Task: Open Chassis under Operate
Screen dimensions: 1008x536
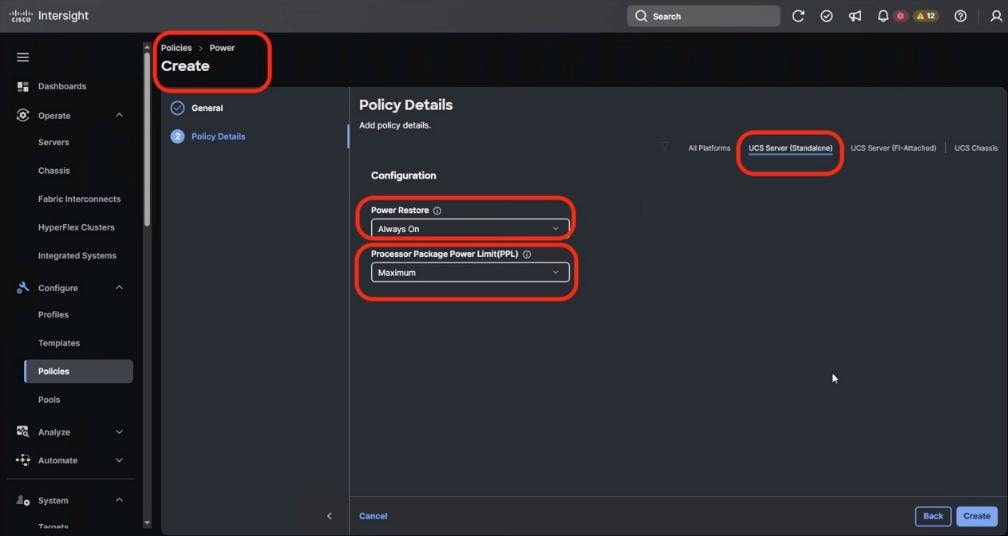Action: 54,170
